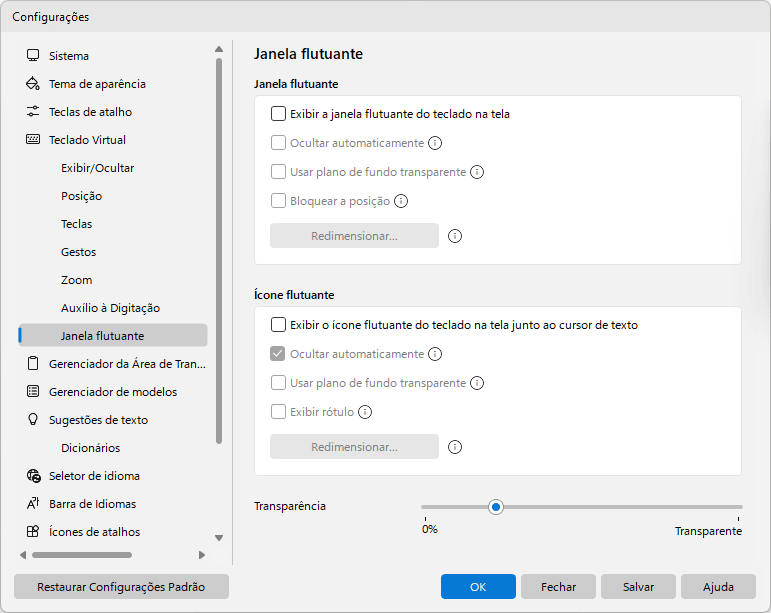This screenshot has height=613, width=771.
Task: Click info icon beside Ícone flutuante Usar plano de fundo transparente
Action: coord(477,383)
